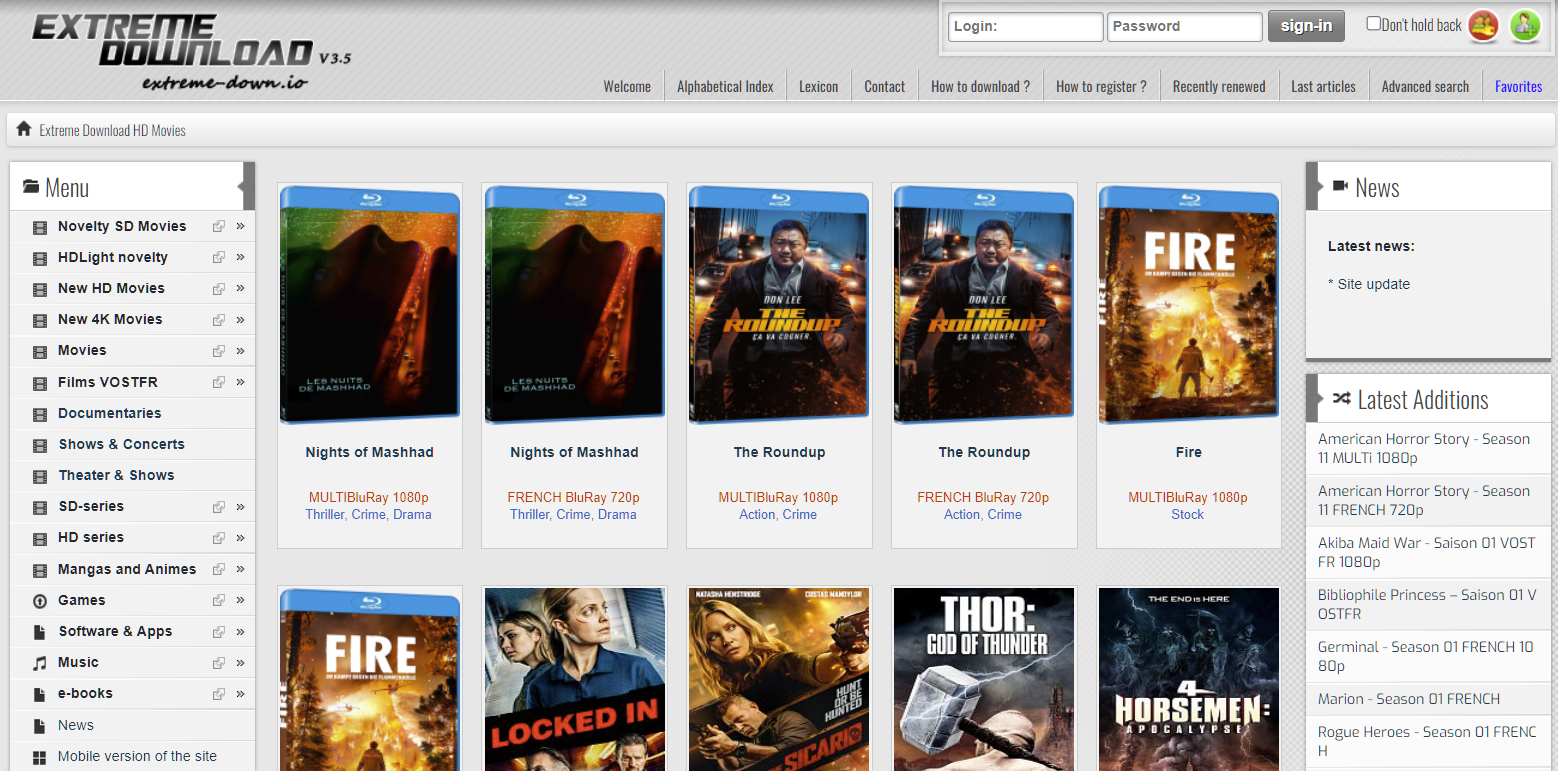
Task: Open SD-series external link icon
Action: [x=218, y=507]
